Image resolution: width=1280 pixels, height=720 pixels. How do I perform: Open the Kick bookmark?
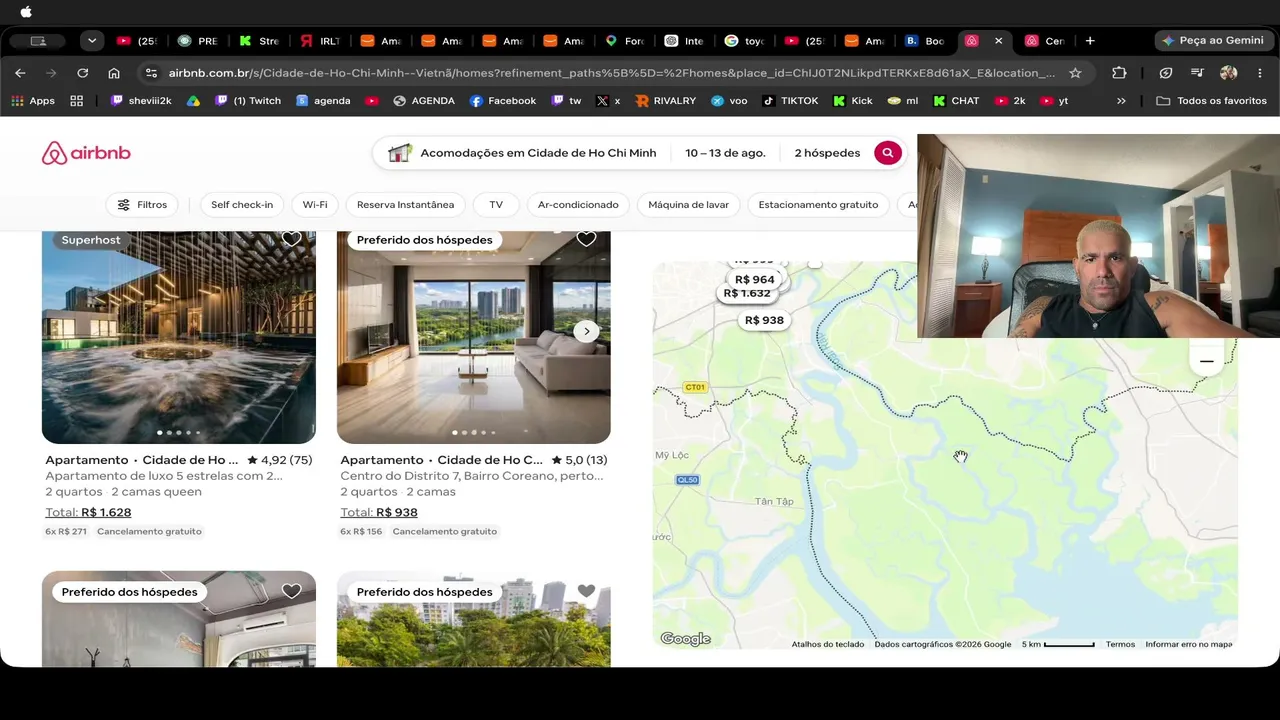coord(853,101)
